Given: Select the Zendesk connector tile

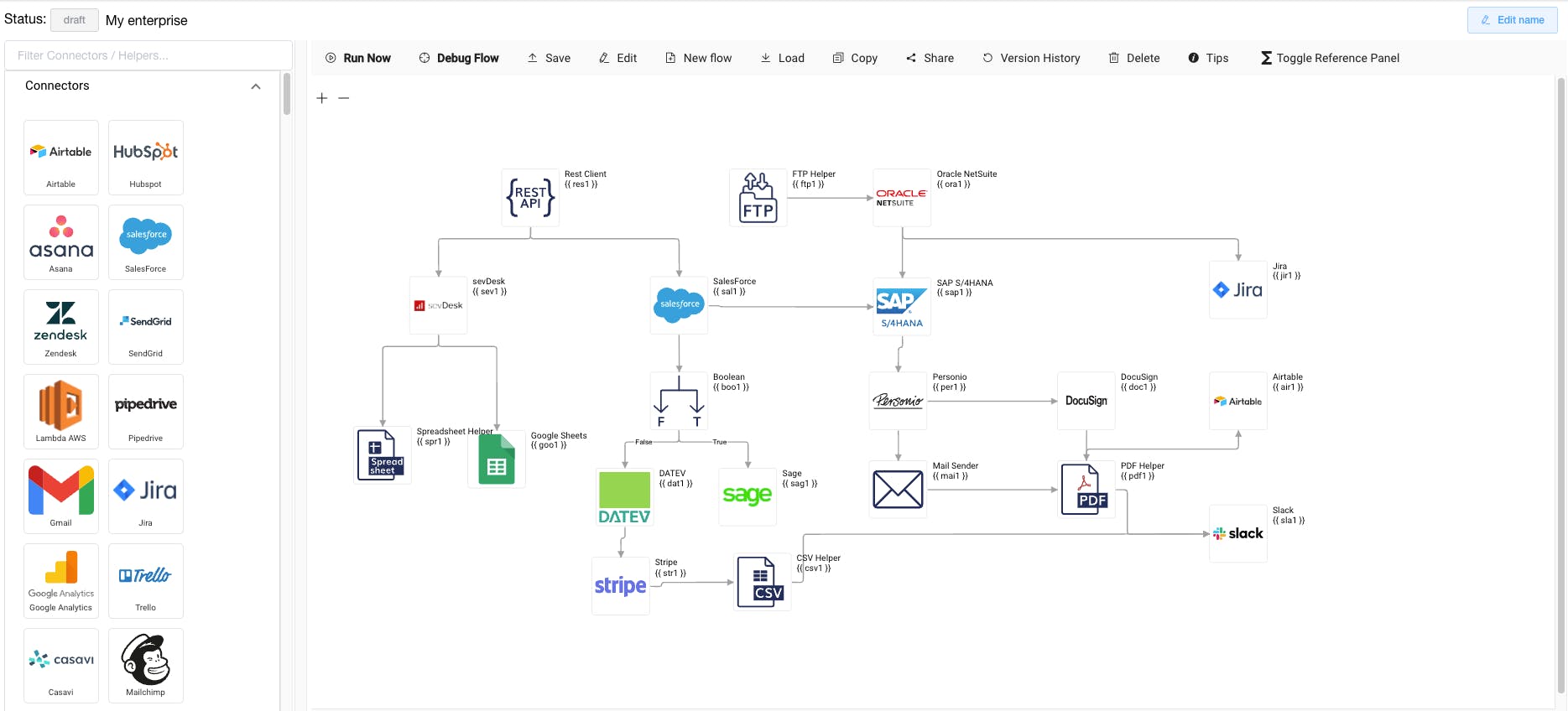Looking at the screenshot, I should (61, 327).
